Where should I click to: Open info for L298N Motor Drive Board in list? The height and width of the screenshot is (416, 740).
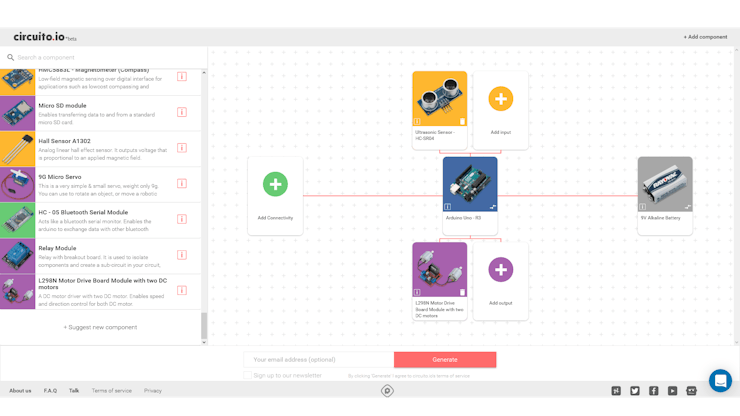(x=182, y=290)
